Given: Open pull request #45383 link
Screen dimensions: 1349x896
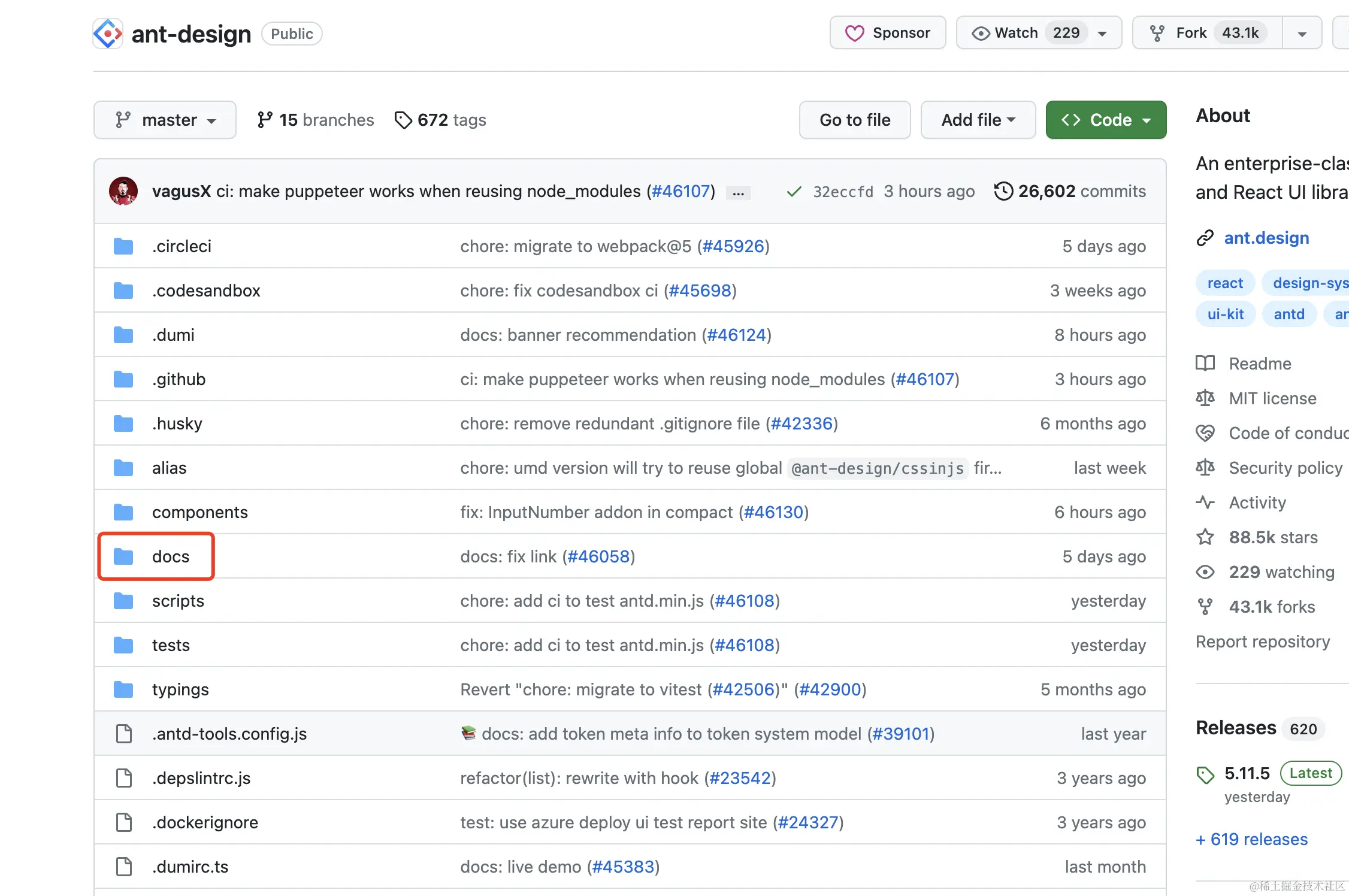Looking at the screenshot, I should tap(623, 867).
